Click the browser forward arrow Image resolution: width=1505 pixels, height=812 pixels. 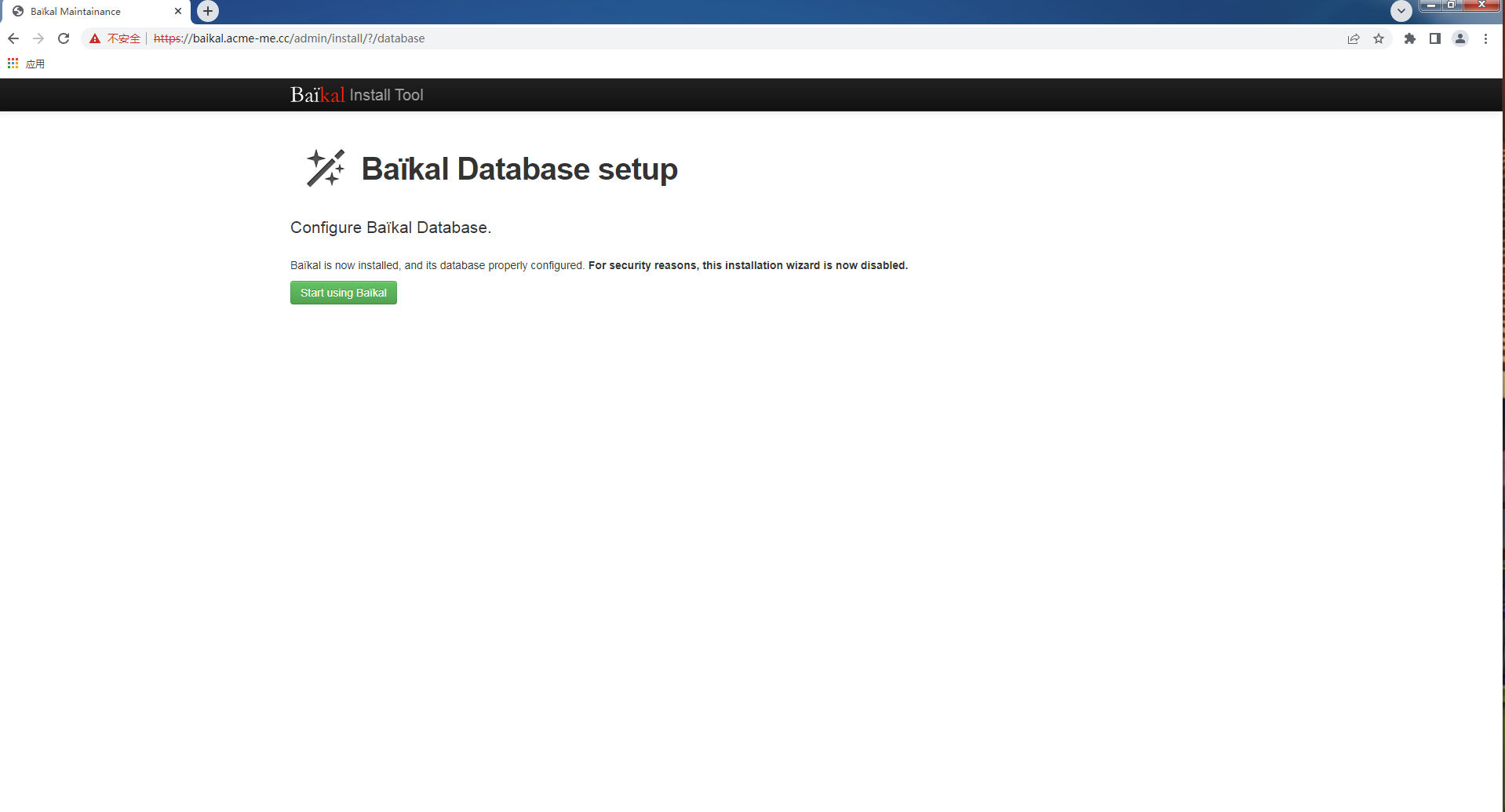tap(38, 38)
